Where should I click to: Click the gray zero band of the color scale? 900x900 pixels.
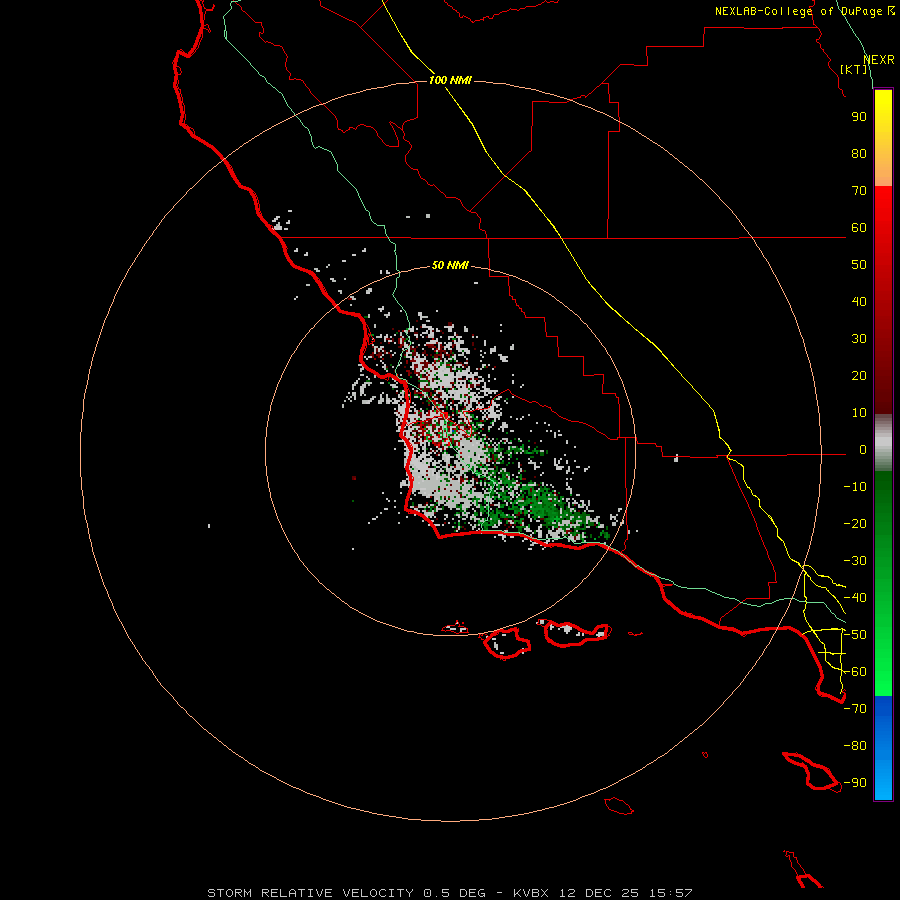tap(883, 443)
